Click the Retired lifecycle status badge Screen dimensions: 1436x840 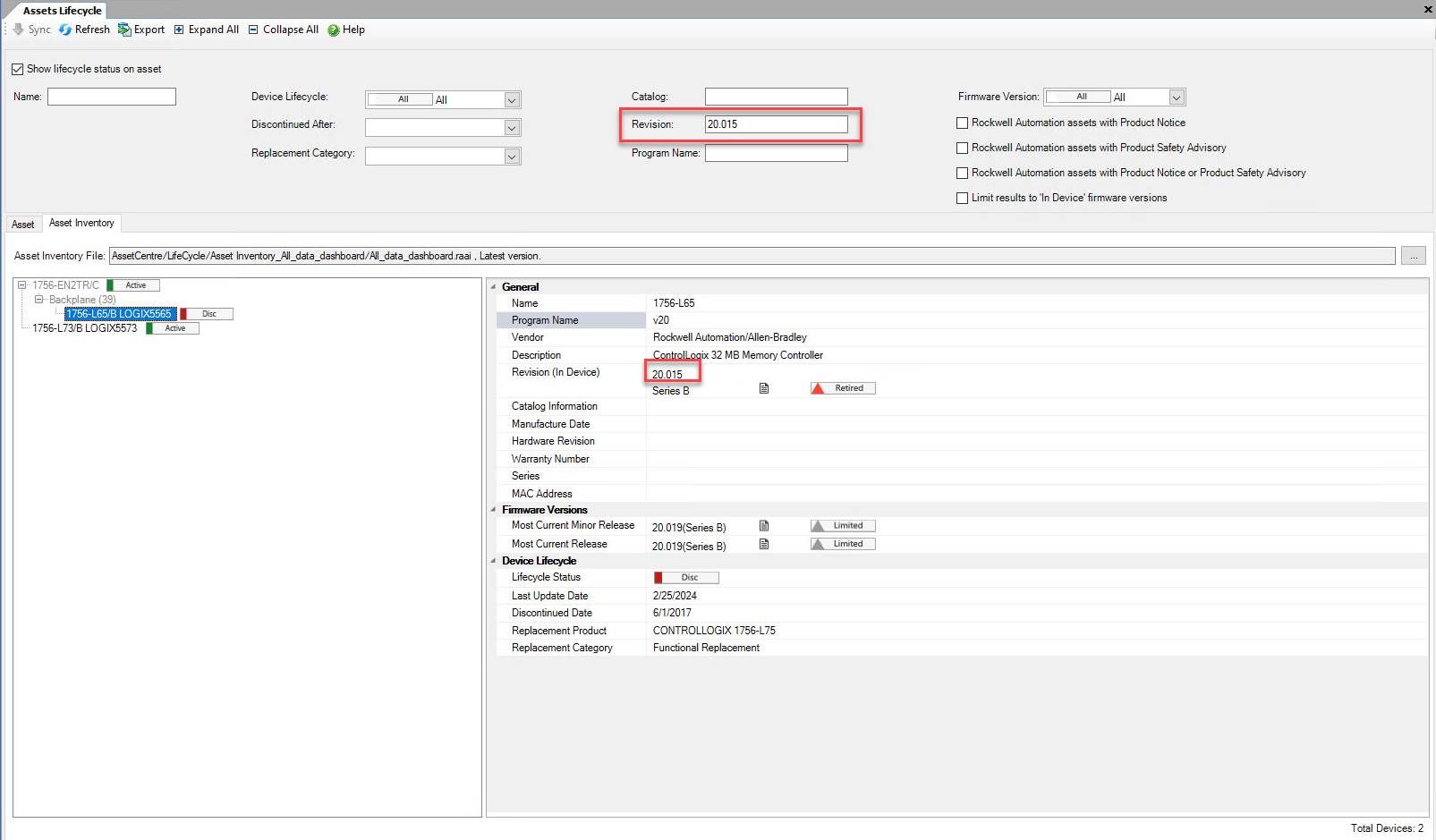tap(843, 388)
